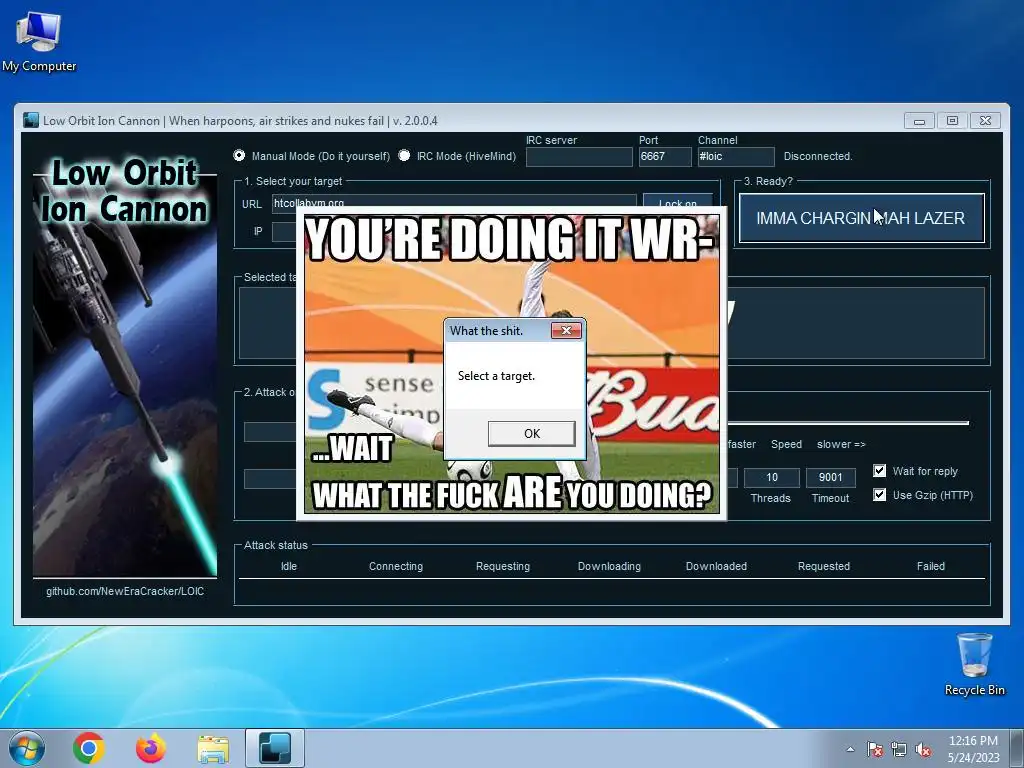Focus the IRC server input field
Screen dimensions: 1024x768
tap(579, 157)
